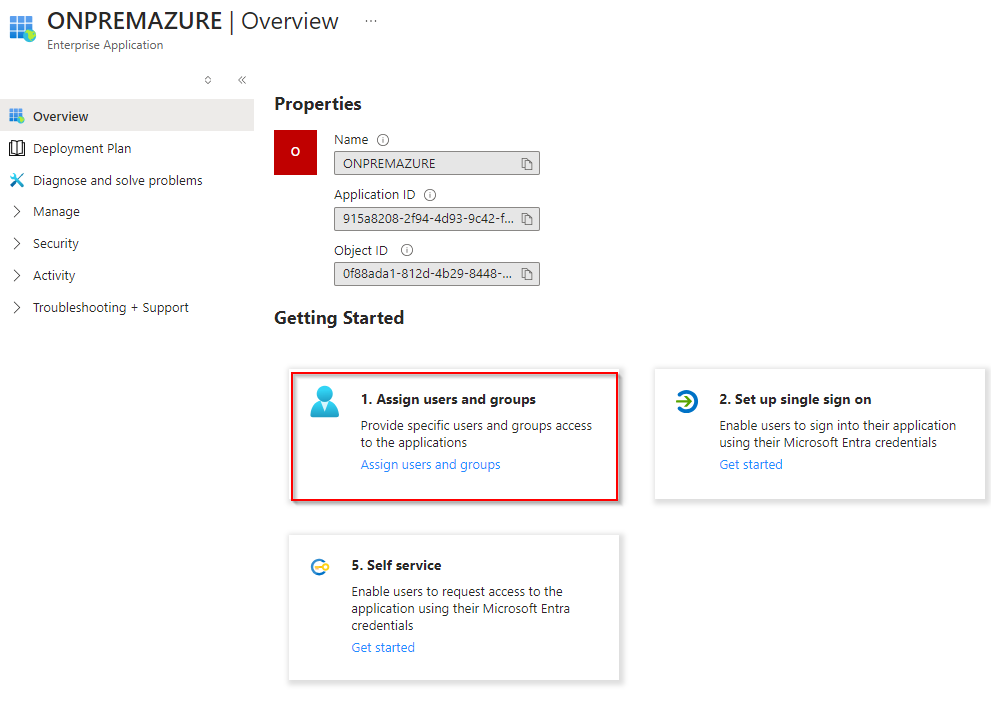
Task: Click Get started under Set up single sign on
Action: click(x=751, y=464)
